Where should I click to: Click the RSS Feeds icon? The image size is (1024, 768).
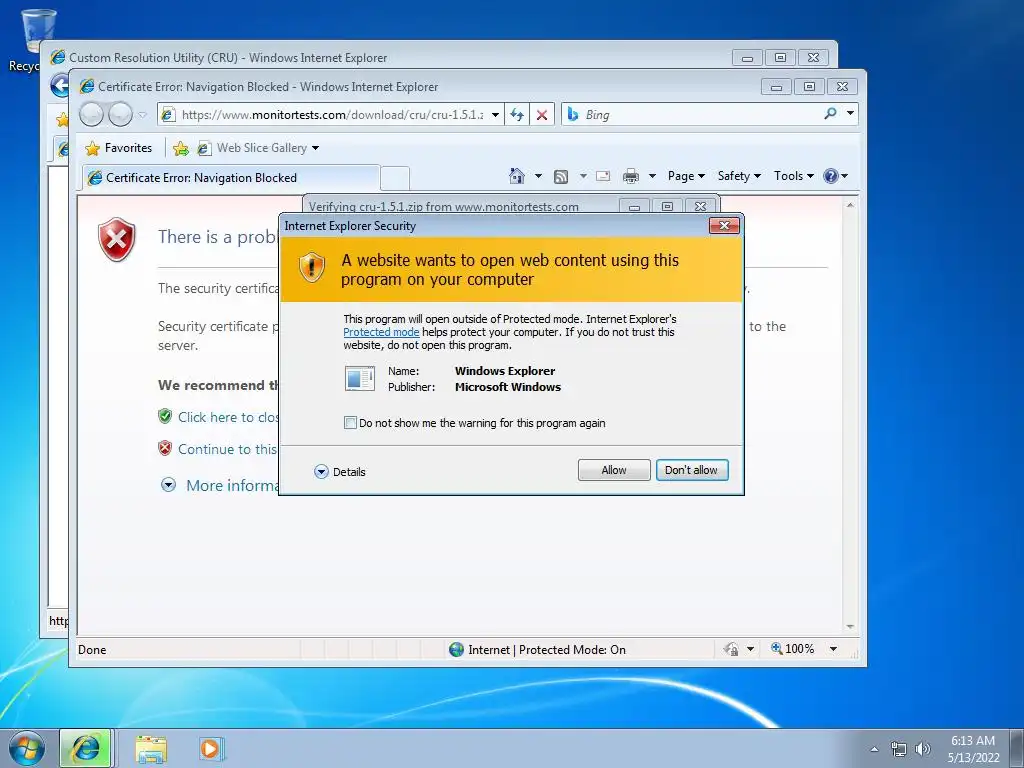tap(560, 176)
